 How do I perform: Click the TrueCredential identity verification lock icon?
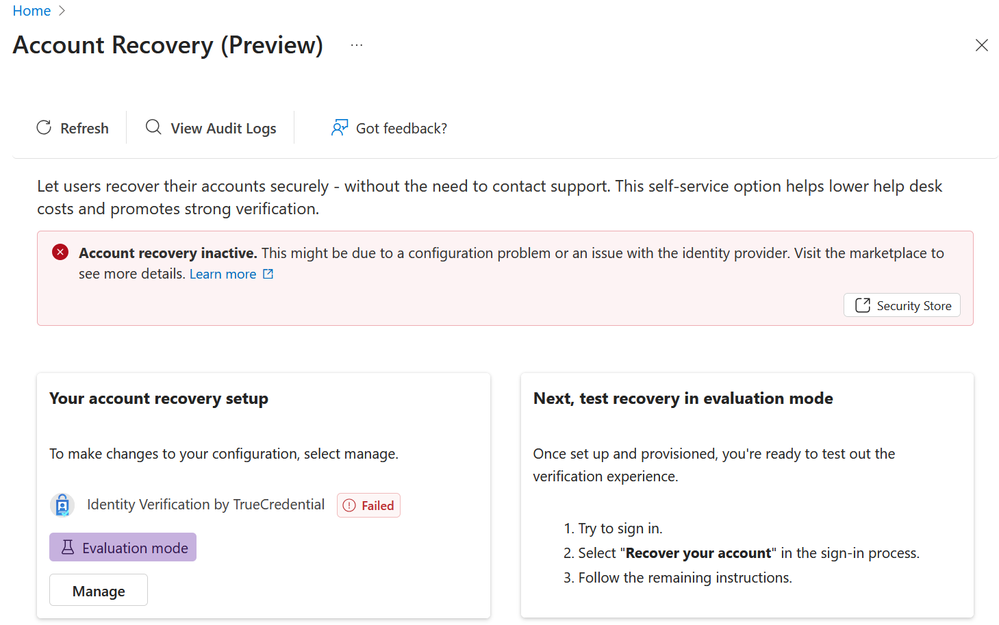click(62, 505)
